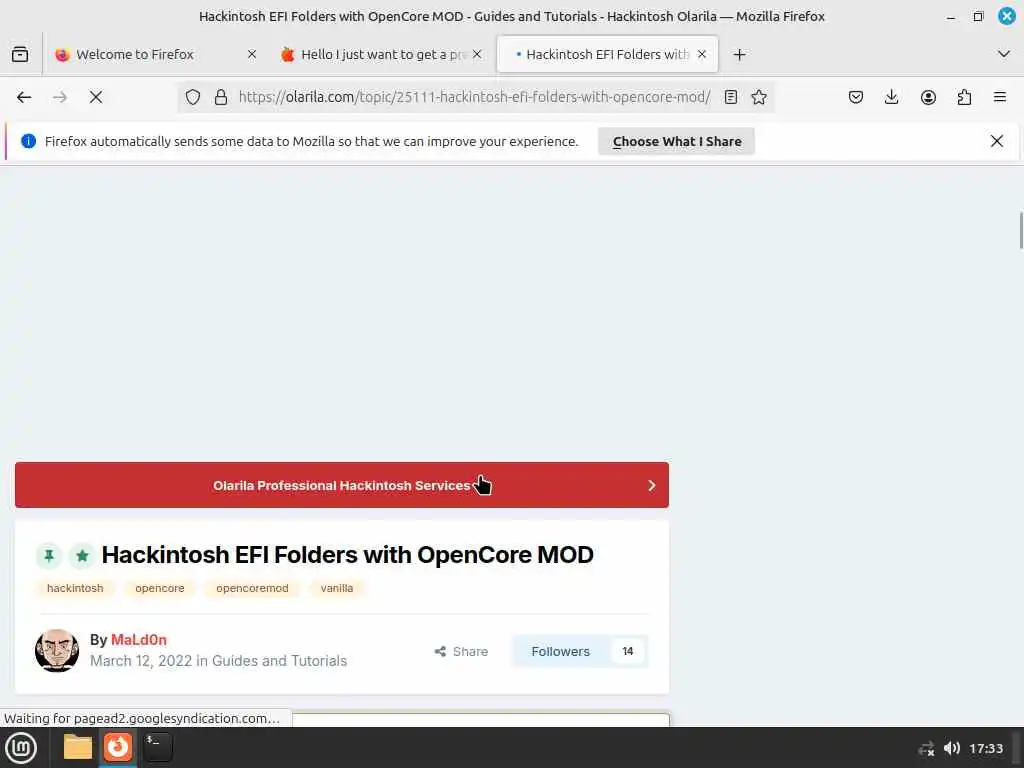Click the forward navigation arrow
Screen dimensions: 1024x768
(60, 97)
